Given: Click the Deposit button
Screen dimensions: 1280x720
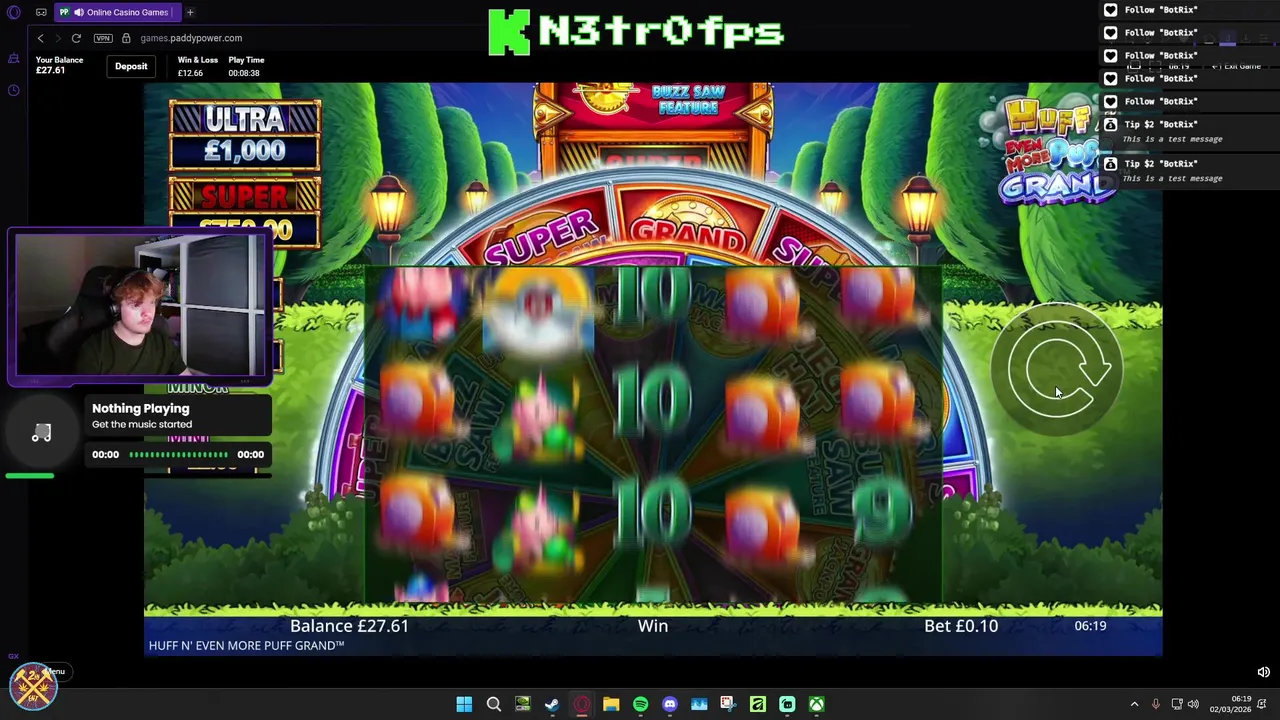Looking at the screenshot, I should (x=131, y=66).
